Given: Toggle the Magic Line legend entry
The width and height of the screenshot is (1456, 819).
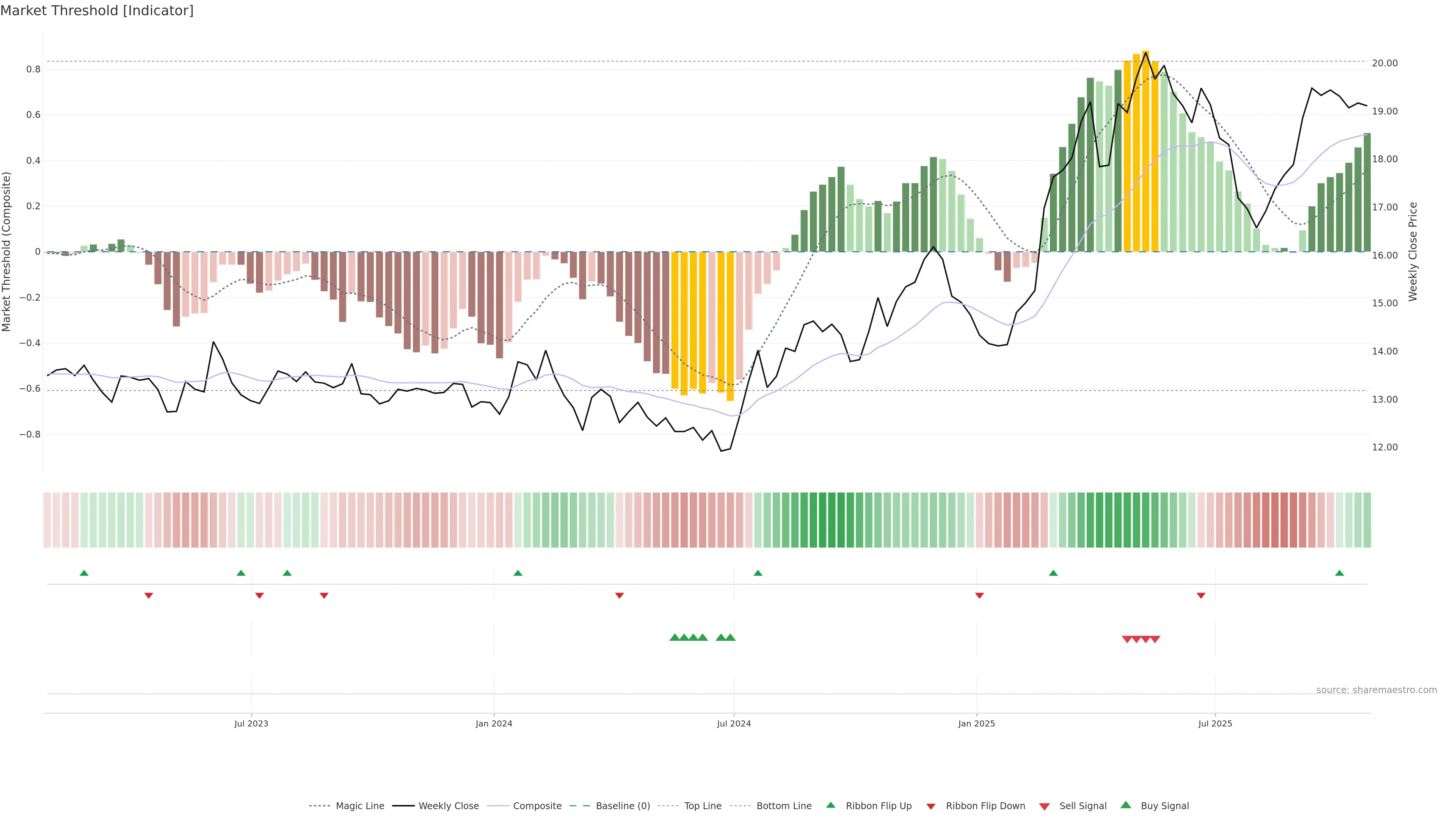Looking at the screenshot, I should 359,806.
